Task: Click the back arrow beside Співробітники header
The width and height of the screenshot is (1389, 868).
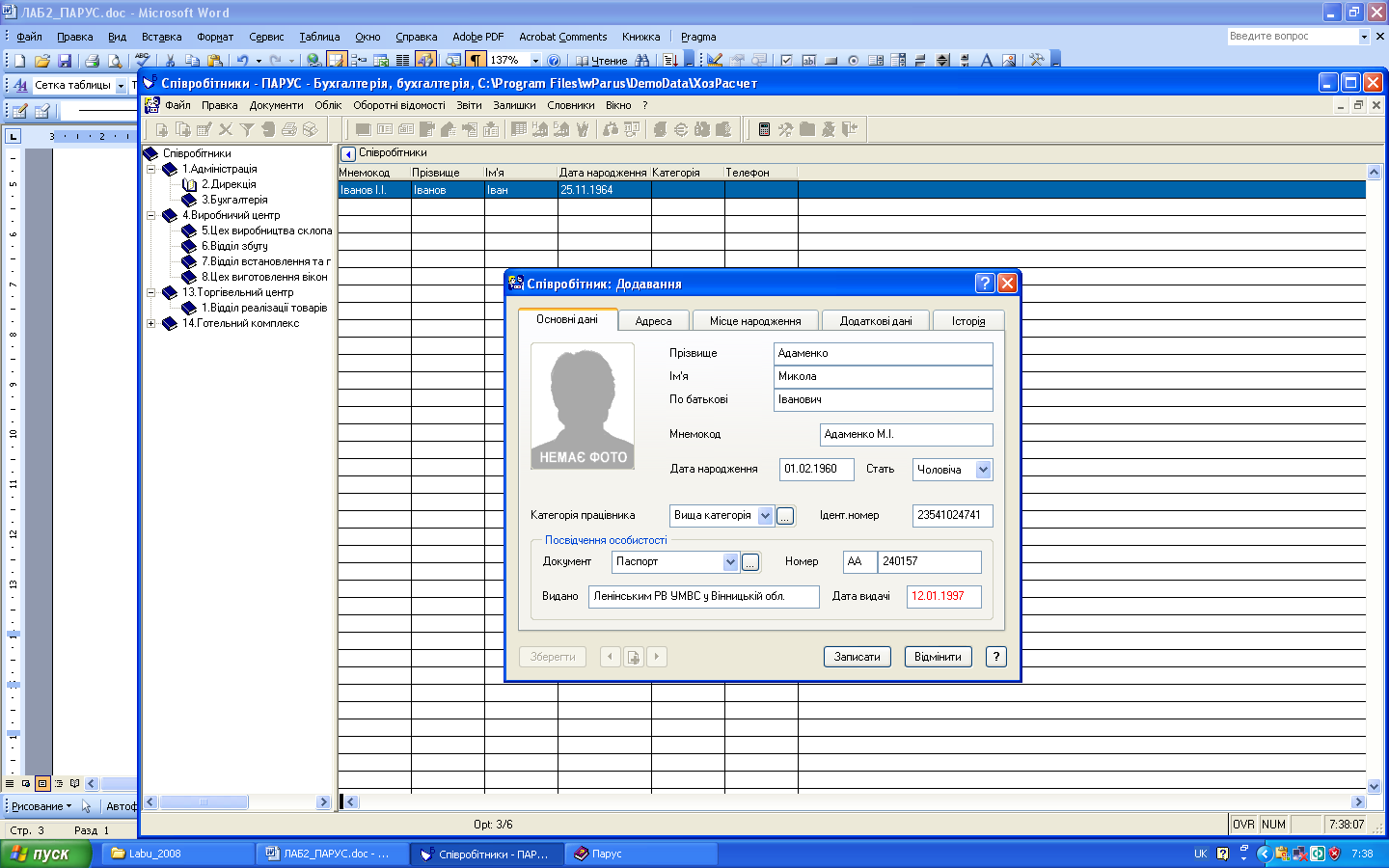Action: tap(348, 153)
